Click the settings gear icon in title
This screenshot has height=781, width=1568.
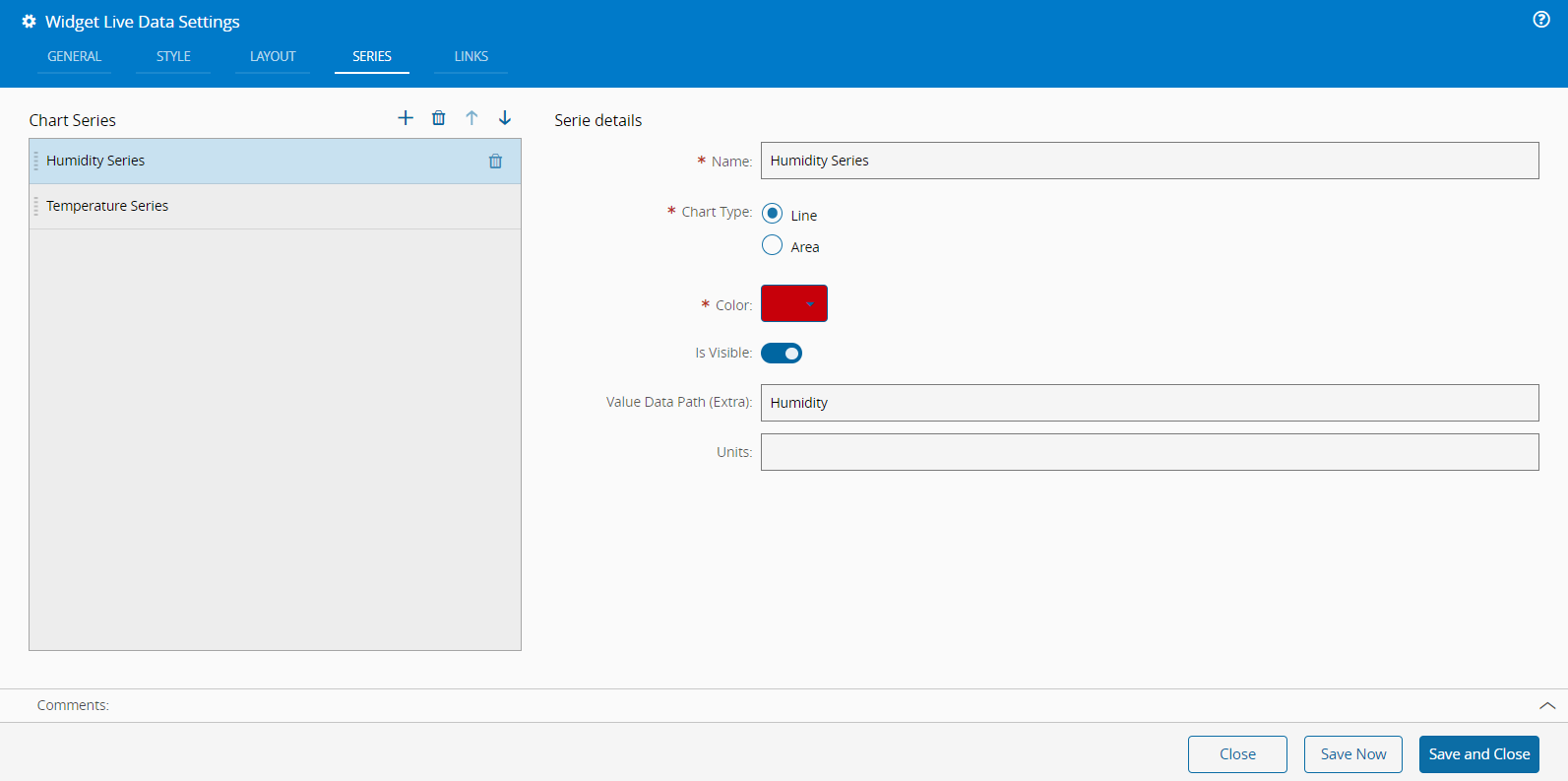[x=29, y=22]
